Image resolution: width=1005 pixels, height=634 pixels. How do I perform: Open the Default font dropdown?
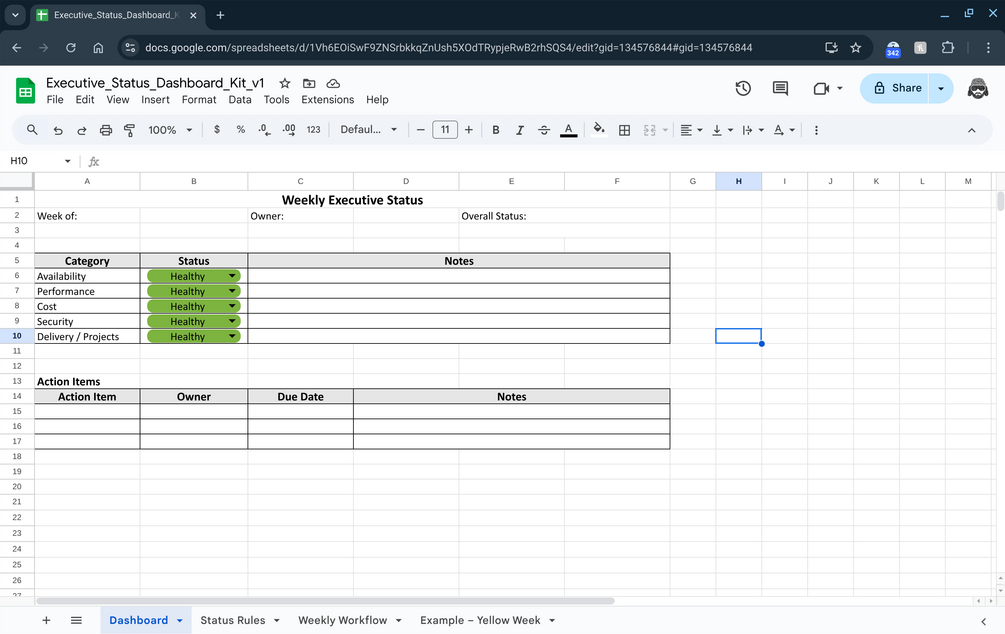(x=369, y=129)
